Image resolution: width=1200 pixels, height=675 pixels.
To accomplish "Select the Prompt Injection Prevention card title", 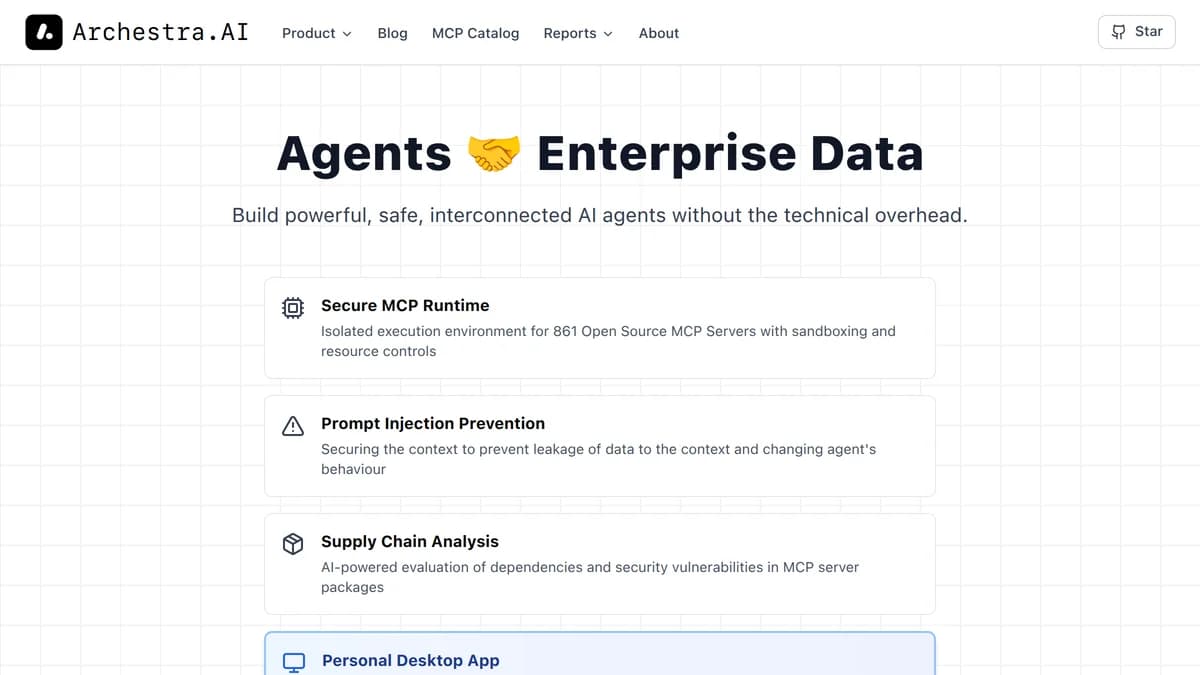I will point(433,424).
